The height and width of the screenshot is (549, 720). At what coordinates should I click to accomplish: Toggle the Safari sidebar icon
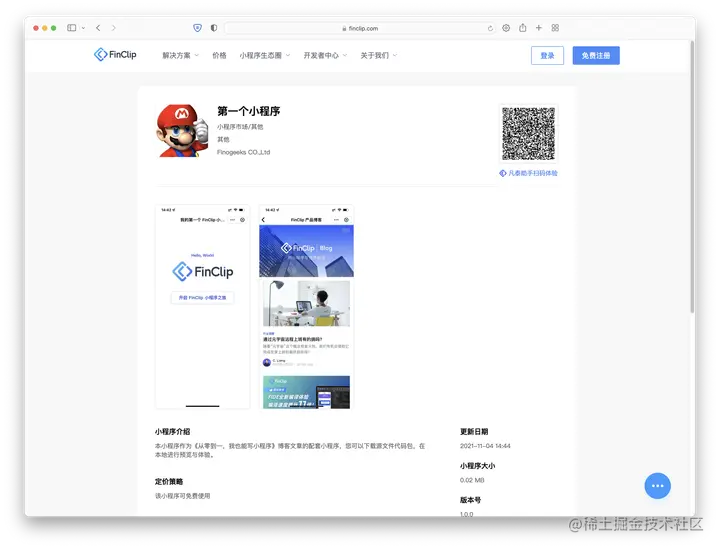(x=72, y=28)
